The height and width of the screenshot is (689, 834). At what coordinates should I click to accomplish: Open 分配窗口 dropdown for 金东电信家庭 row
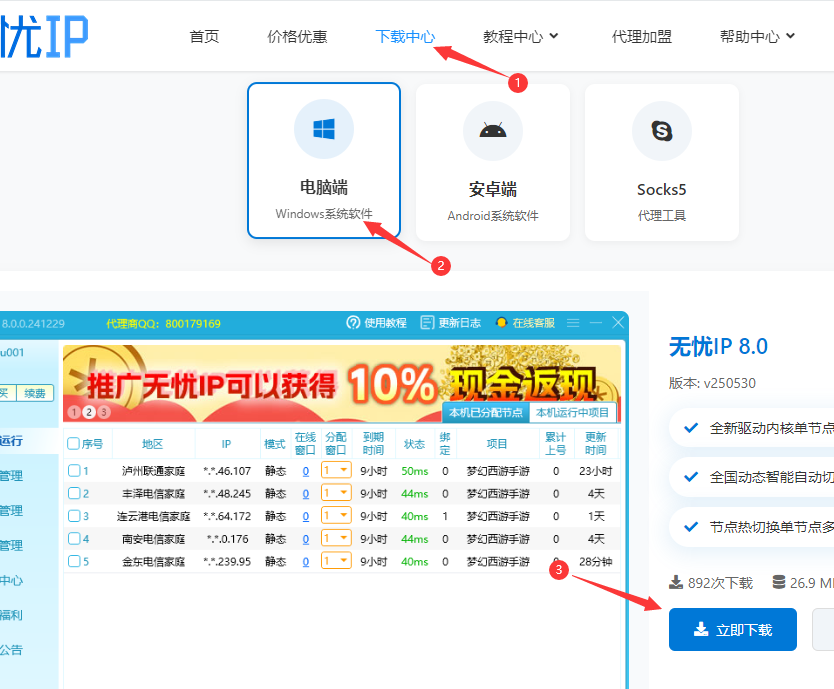[x=336, y=561]
